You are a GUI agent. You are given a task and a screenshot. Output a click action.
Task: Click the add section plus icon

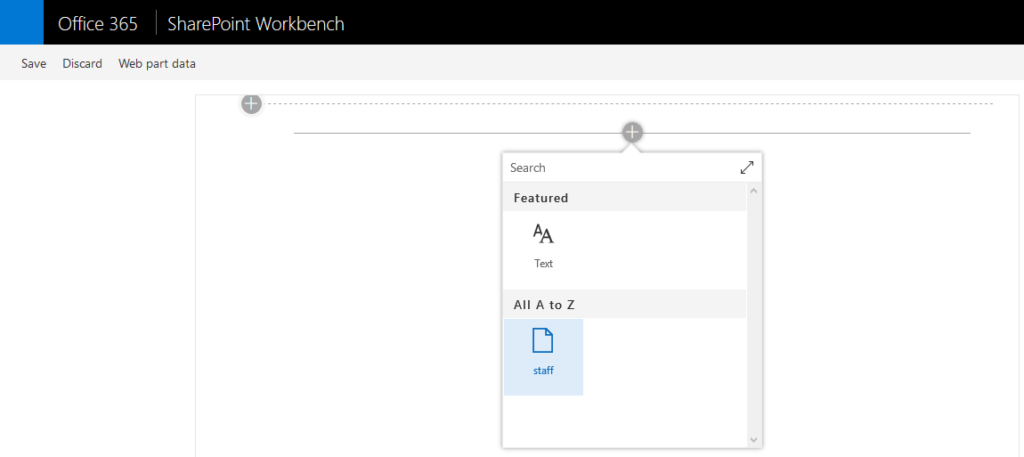pyautogui.click(x=251, y=103)
